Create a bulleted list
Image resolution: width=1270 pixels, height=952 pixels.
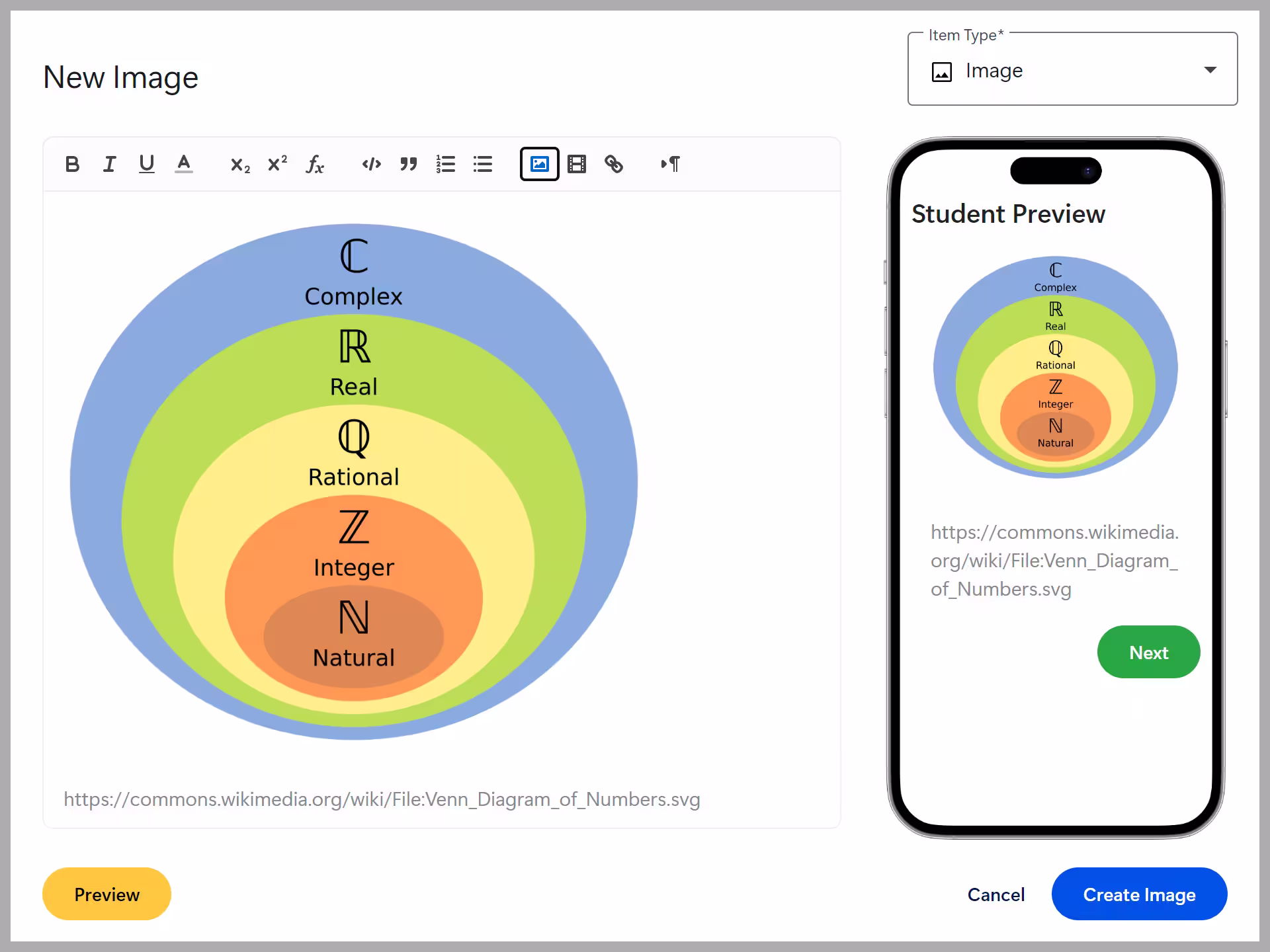click(x=483, y=164)
